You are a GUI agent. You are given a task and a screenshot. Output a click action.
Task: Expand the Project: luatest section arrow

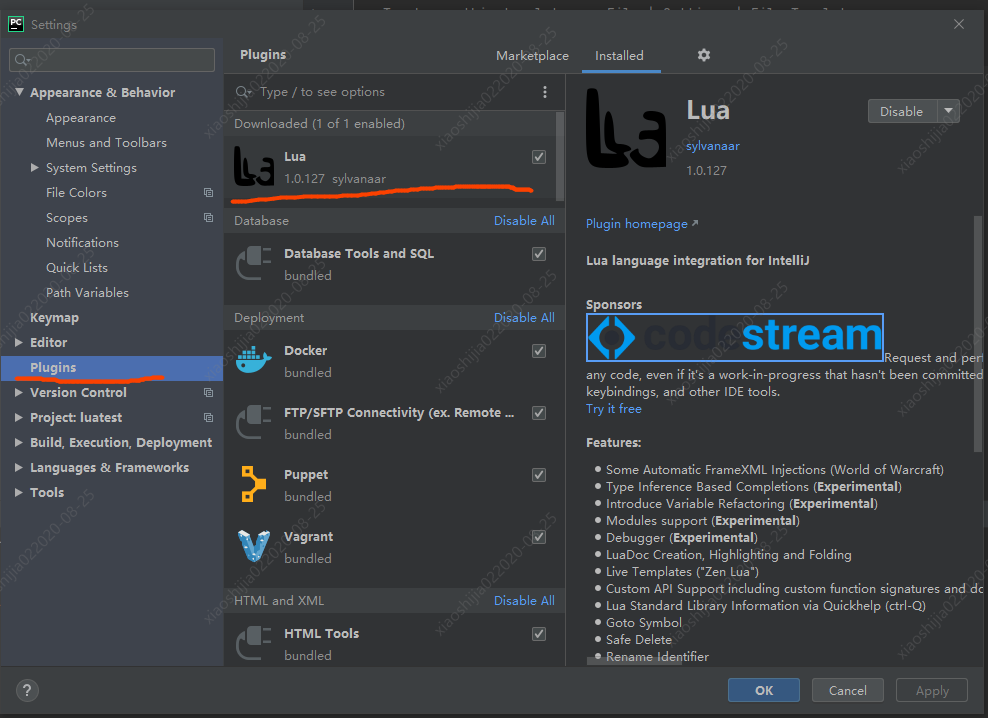(x=19, y=417)
